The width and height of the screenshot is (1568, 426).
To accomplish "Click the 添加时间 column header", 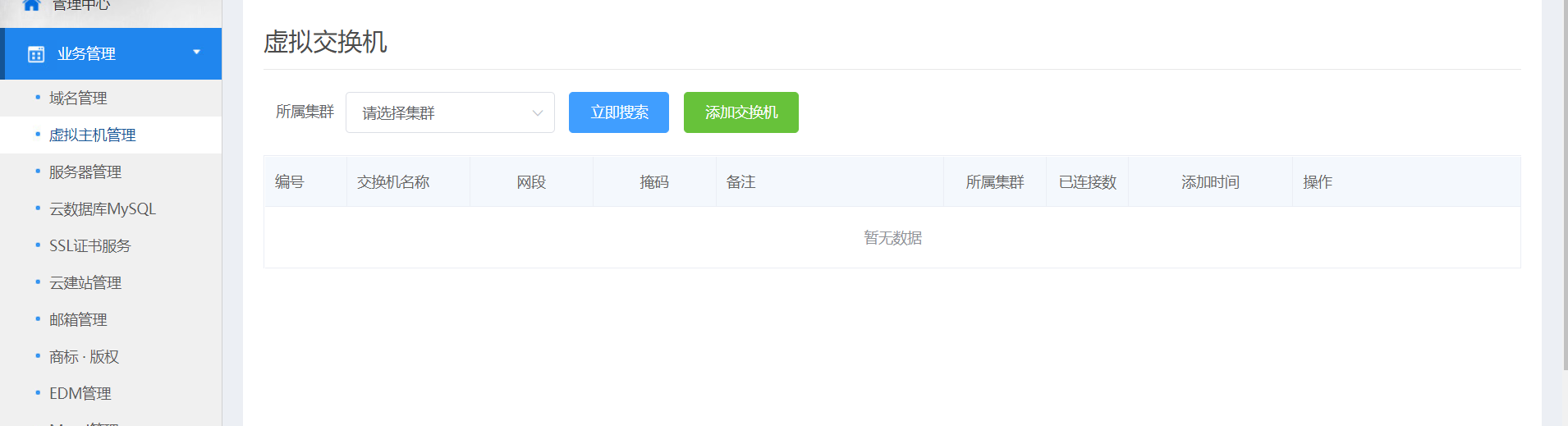I will point(1210,182).
